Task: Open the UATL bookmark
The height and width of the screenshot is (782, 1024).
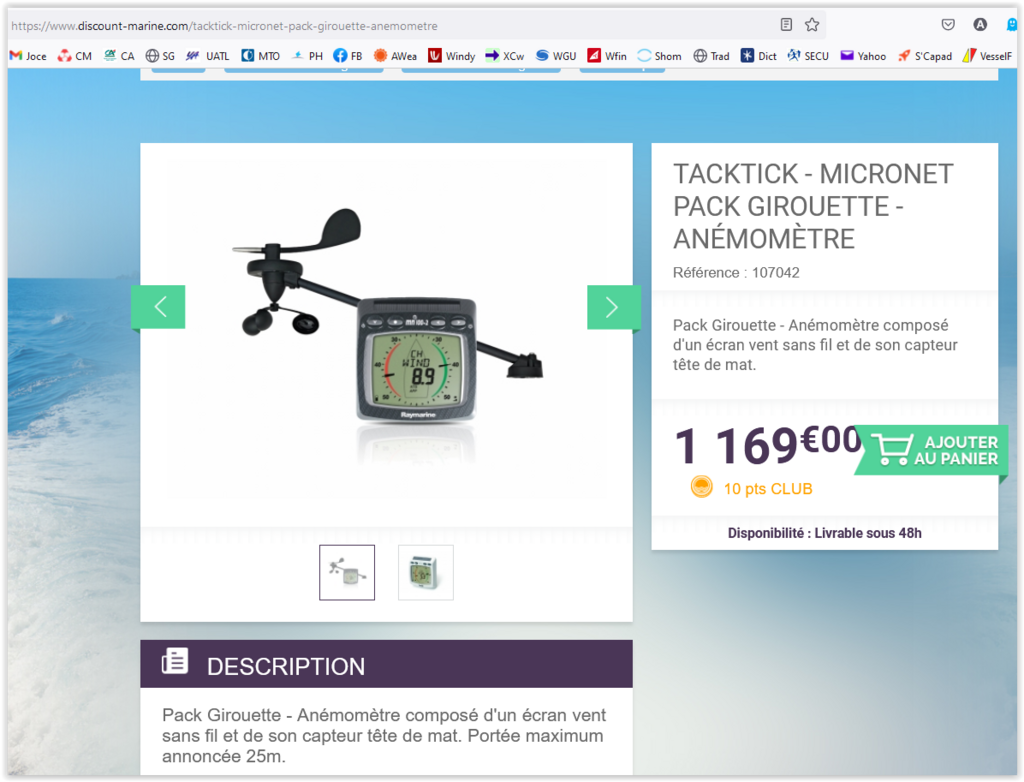Action: (x=207, y=56)
